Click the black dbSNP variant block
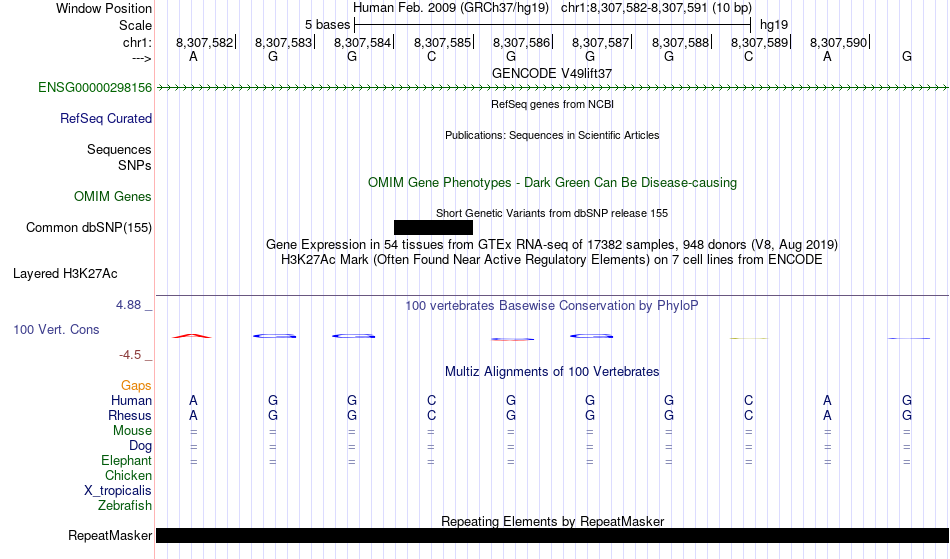The image size is (950, 559). coord(433,228)
